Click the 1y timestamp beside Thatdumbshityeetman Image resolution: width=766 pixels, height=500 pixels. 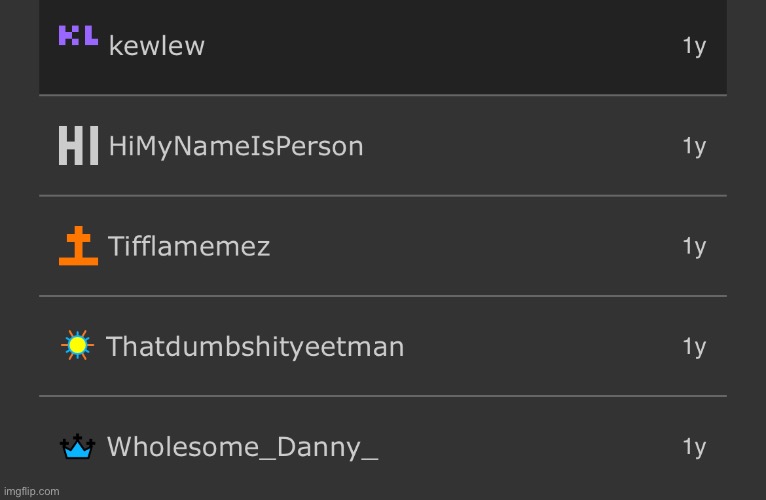[694, 347]
